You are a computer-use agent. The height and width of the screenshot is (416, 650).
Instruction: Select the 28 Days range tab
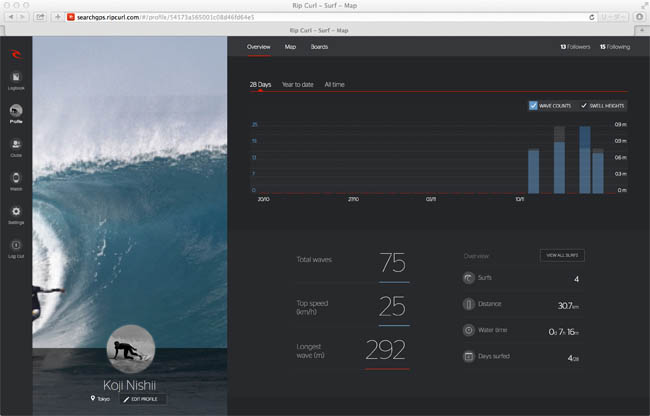(260, 85)
